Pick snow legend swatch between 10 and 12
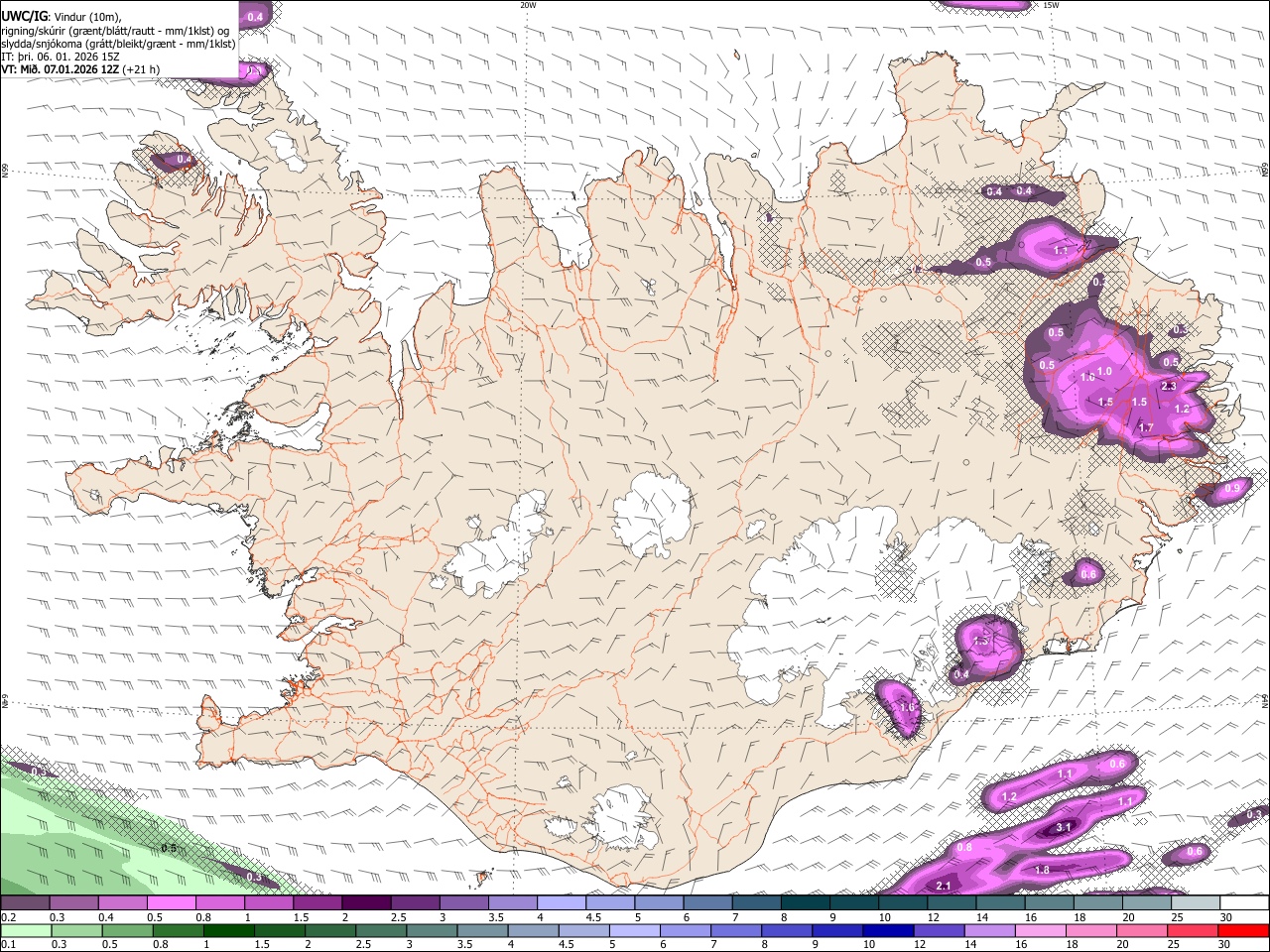The image size is (1270, 952). pyautogui.click(x=903, y=902)
